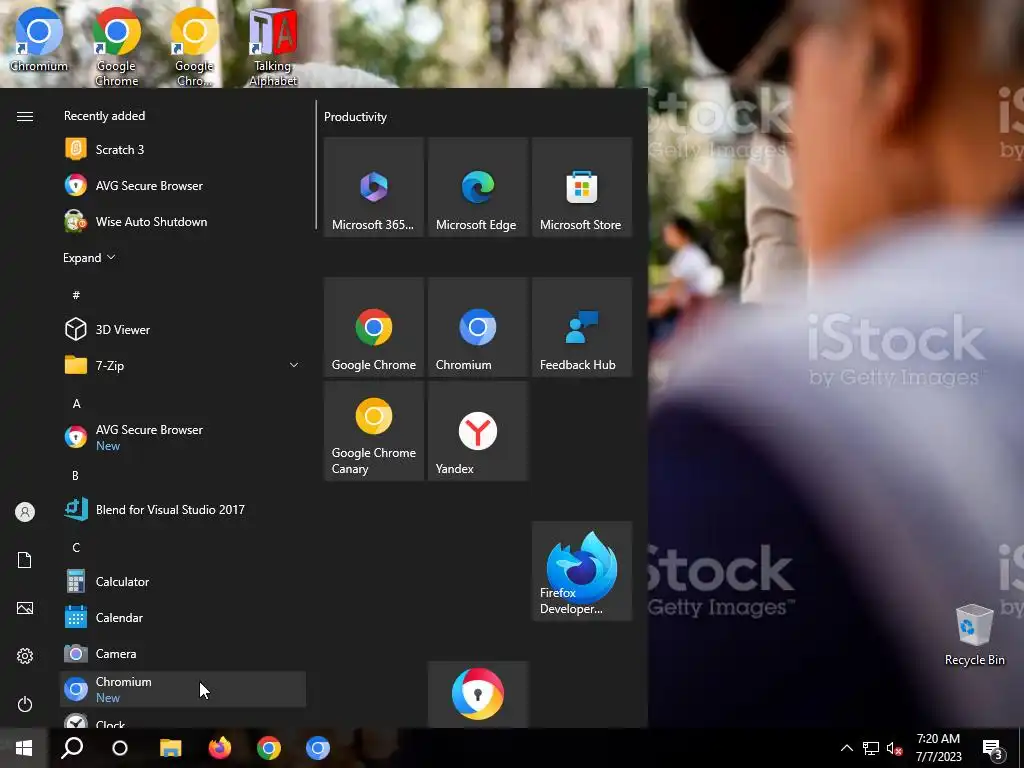
Task: Click the Recently added heading
Action: (104, 116)
